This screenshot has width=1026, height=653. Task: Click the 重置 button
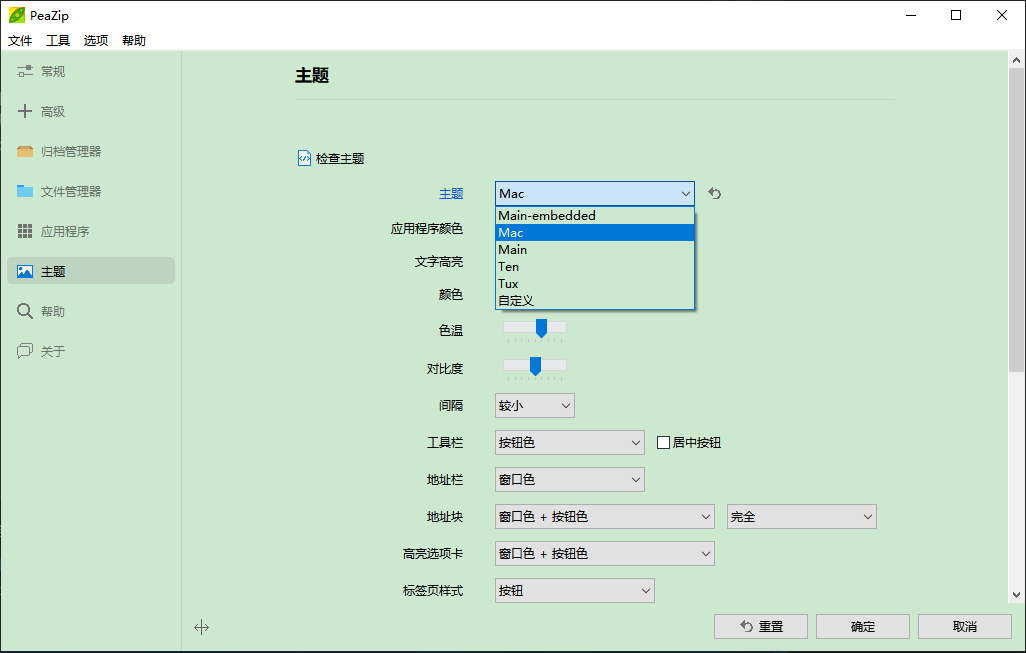click(x=761, y=626)
